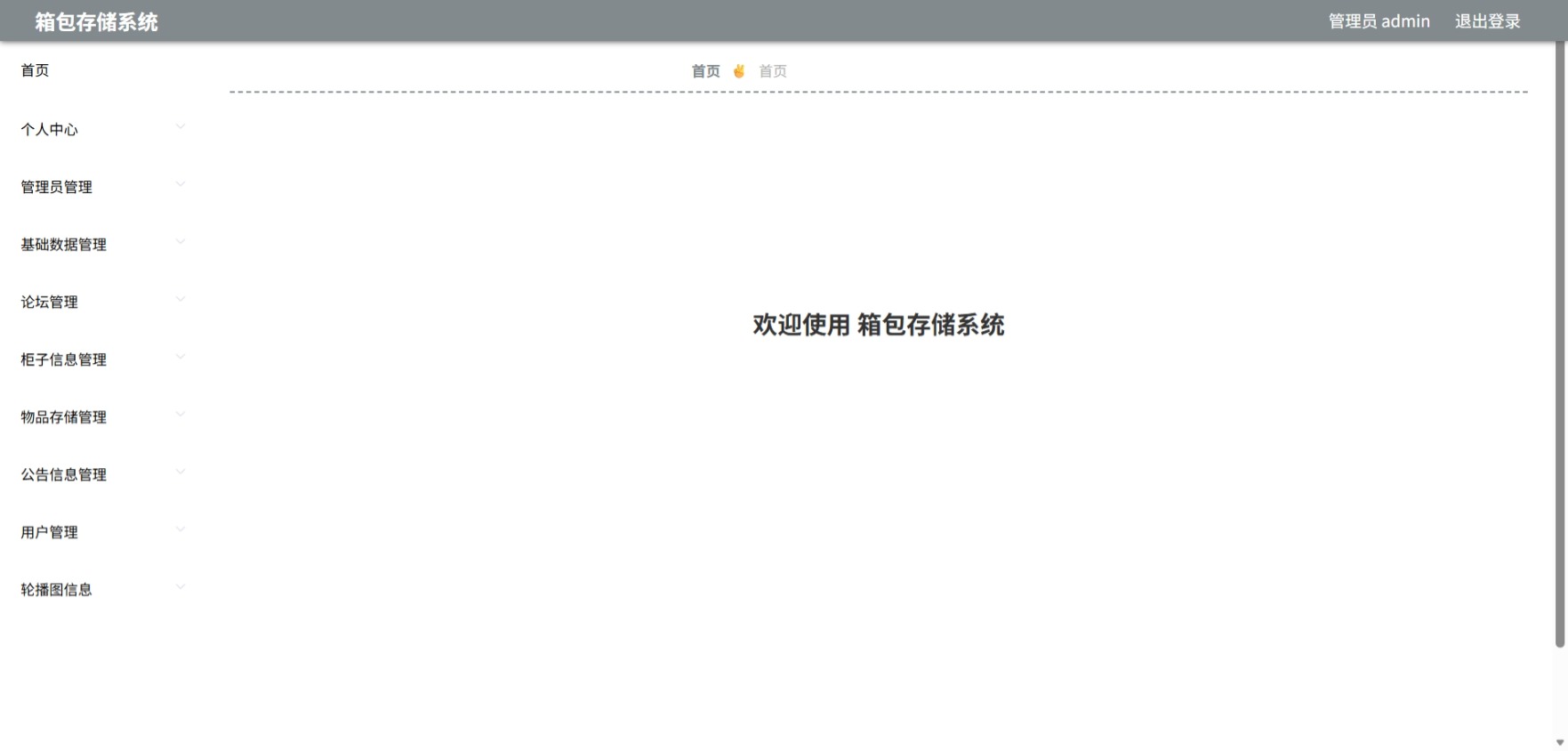This screenshot has height=751, width=1568.
Task: Expand the 公告信息管理 chevron arrow
Action: tap(181, 472)
